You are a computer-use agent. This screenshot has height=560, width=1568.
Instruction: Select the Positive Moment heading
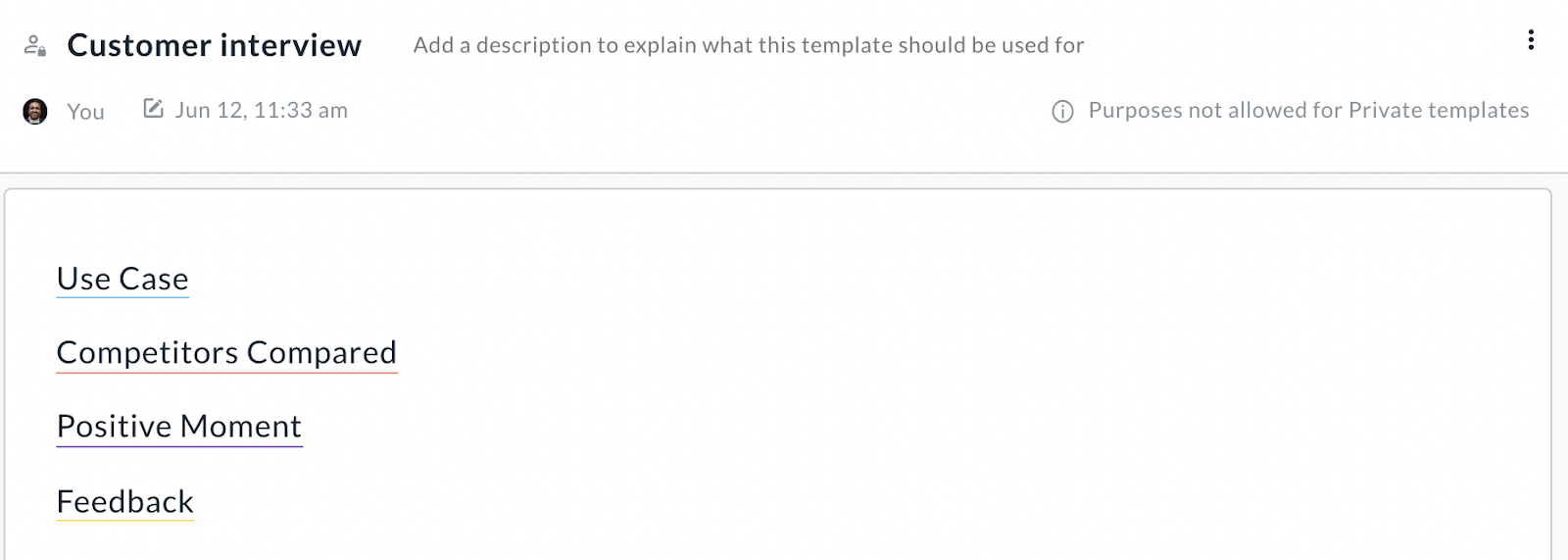point(179,426)
